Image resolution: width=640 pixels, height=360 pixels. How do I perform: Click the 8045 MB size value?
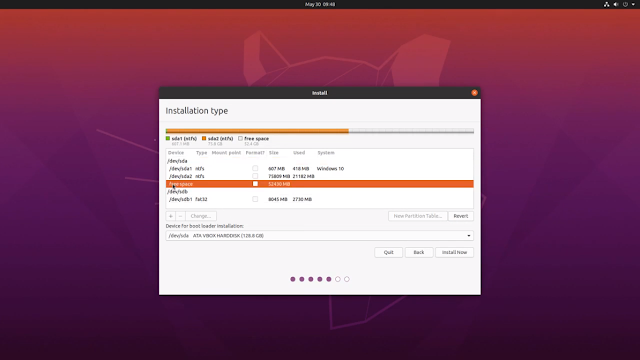(x=278, y=199)
